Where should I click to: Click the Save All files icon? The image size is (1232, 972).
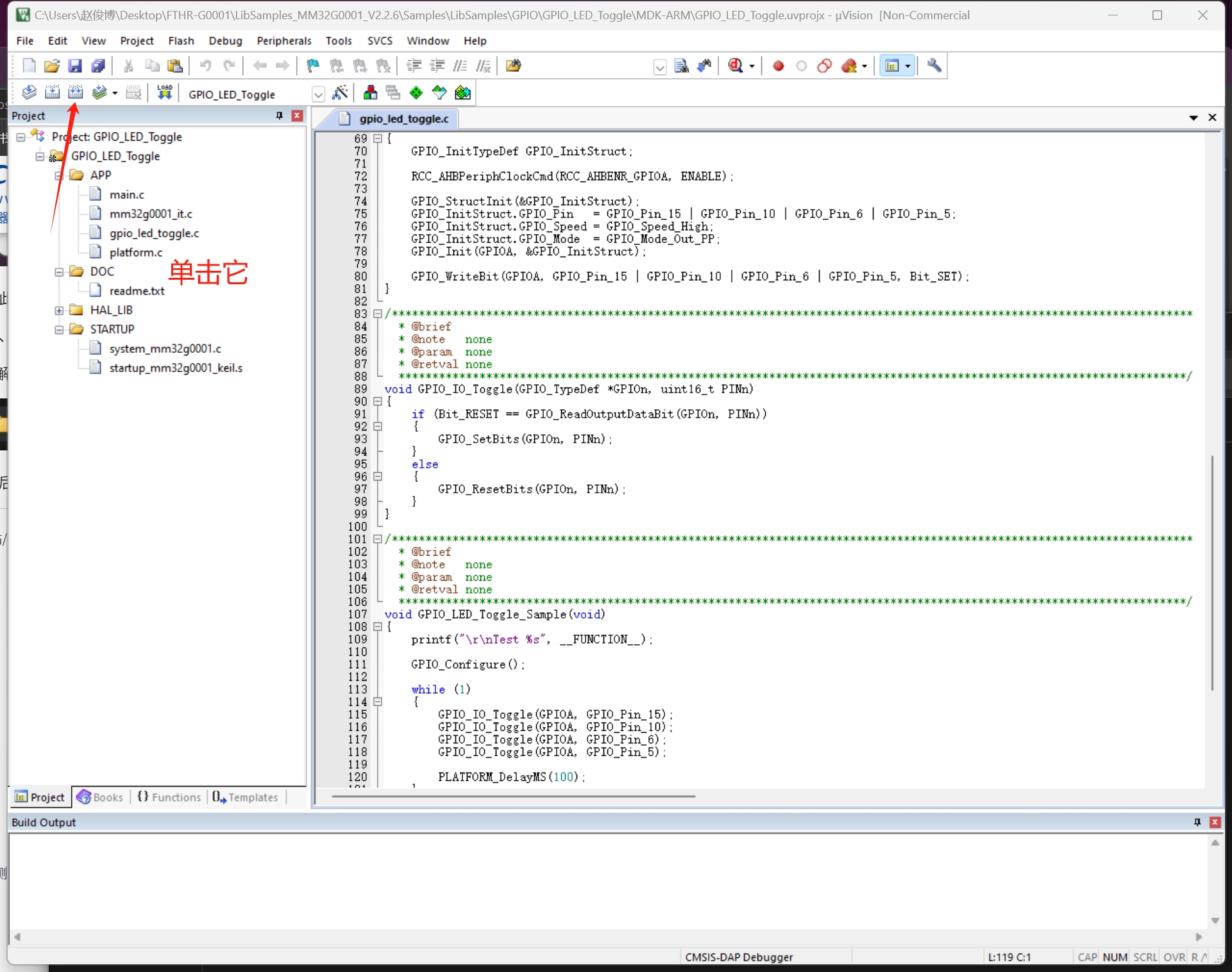pyautogui.click(x=98, y=65)
